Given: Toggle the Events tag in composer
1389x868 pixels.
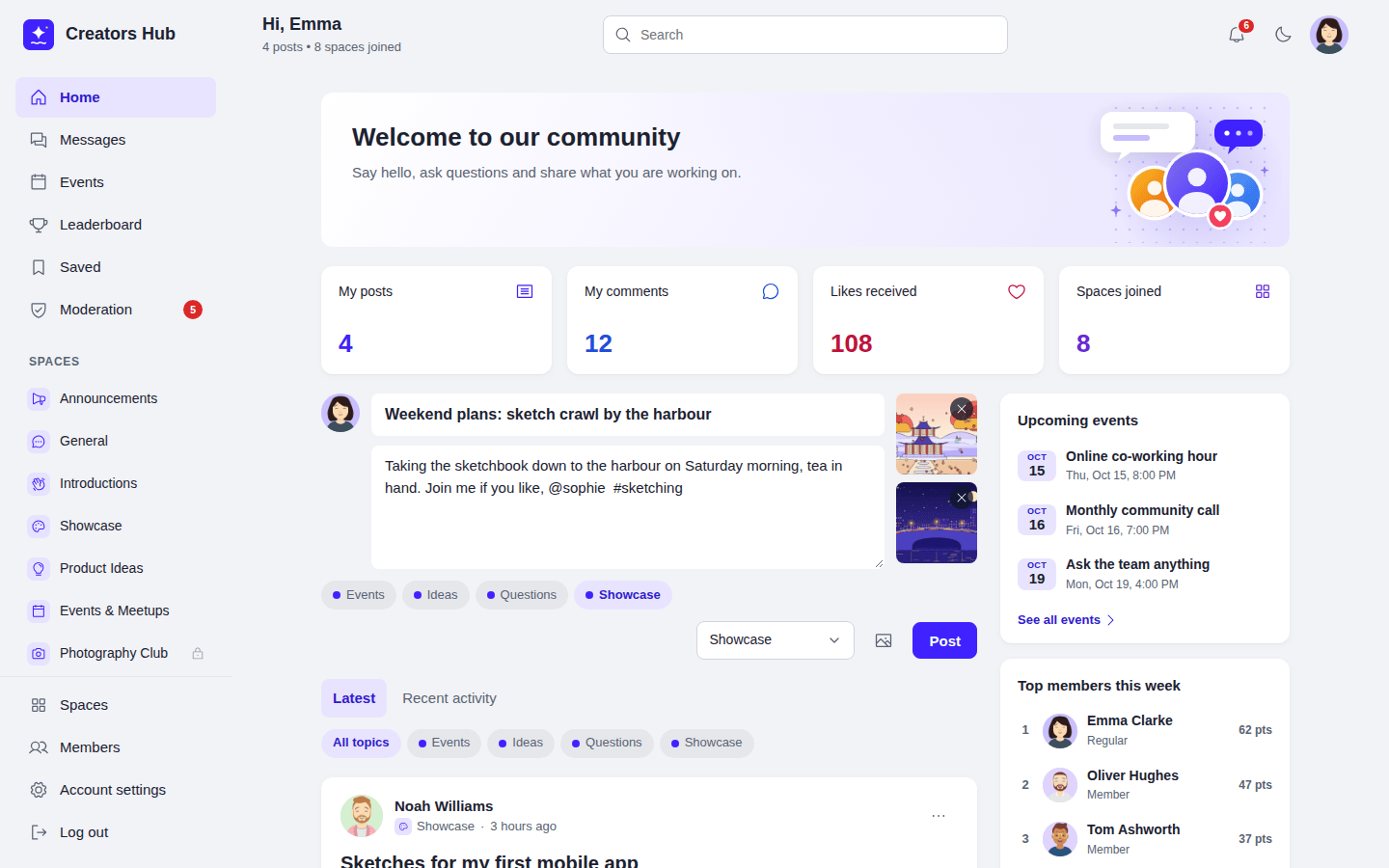Looking at the screenshot, I should click(x=359, y=595).
